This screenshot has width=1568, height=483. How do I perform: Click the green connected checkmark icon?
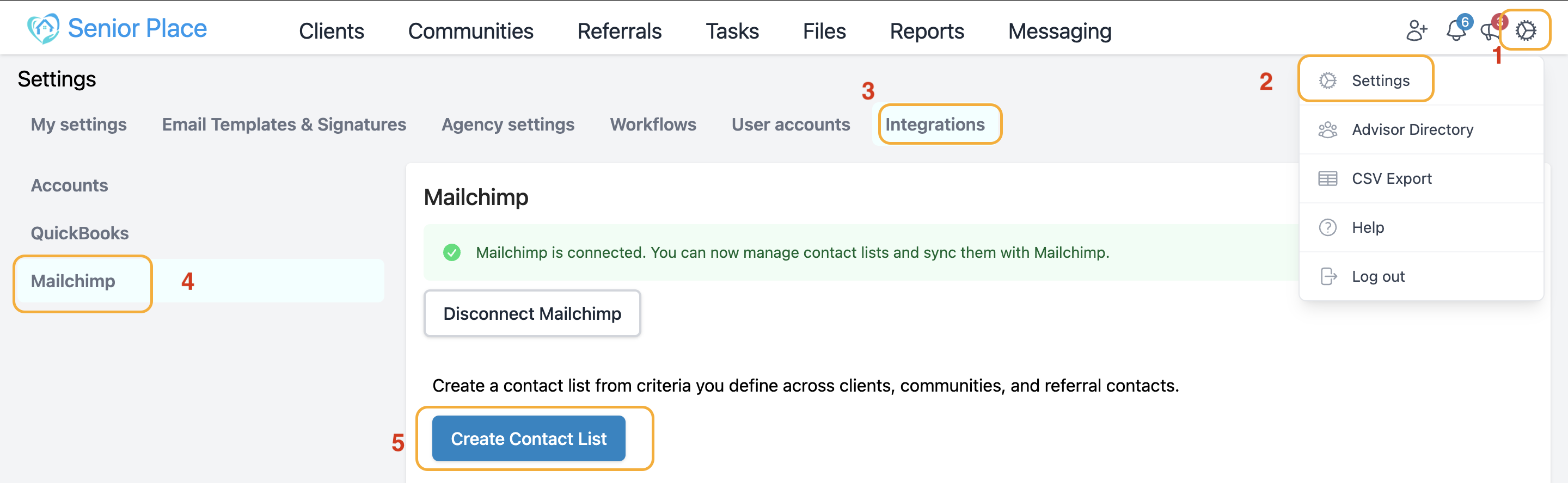(452, 252)
